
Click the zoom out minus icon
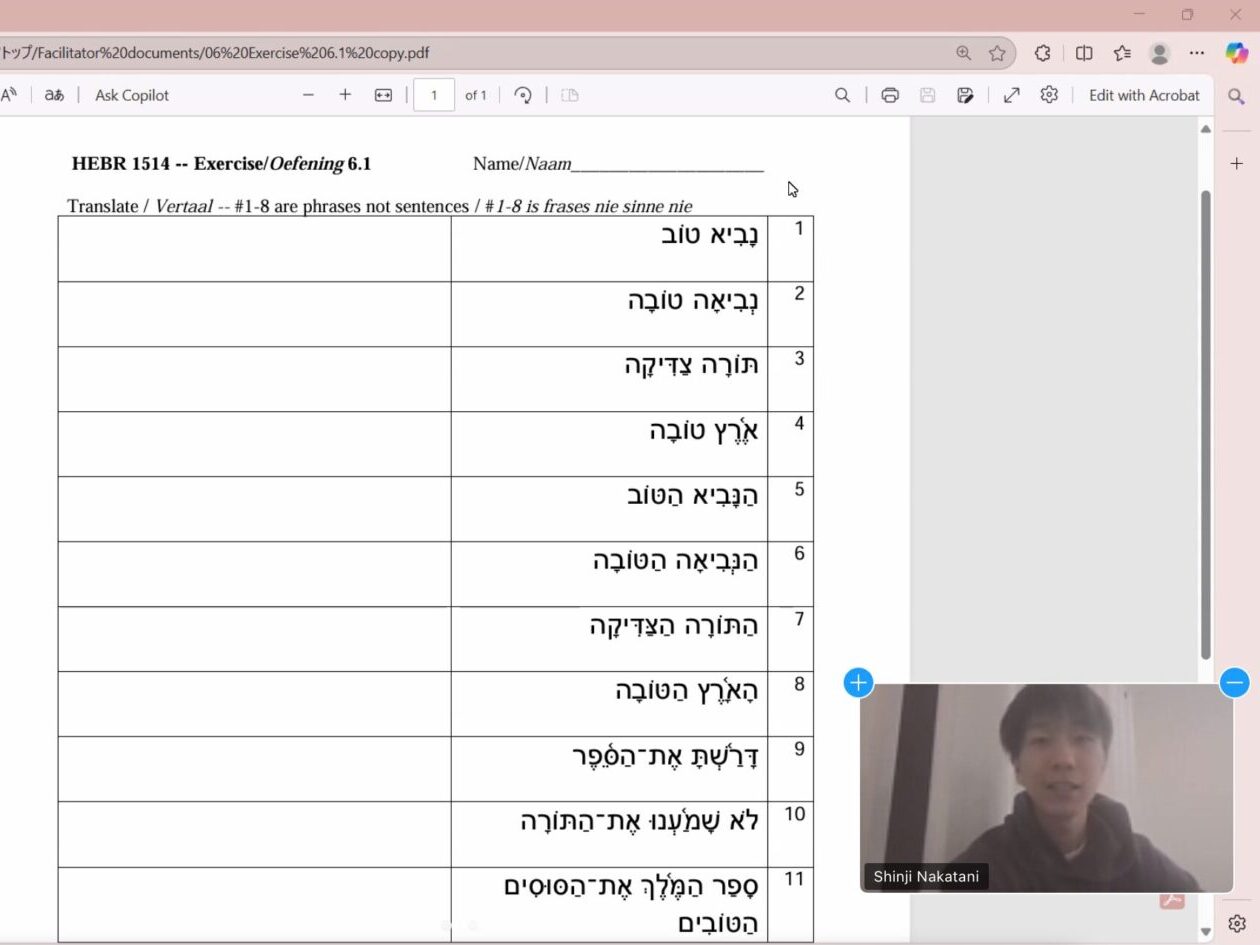308,95
